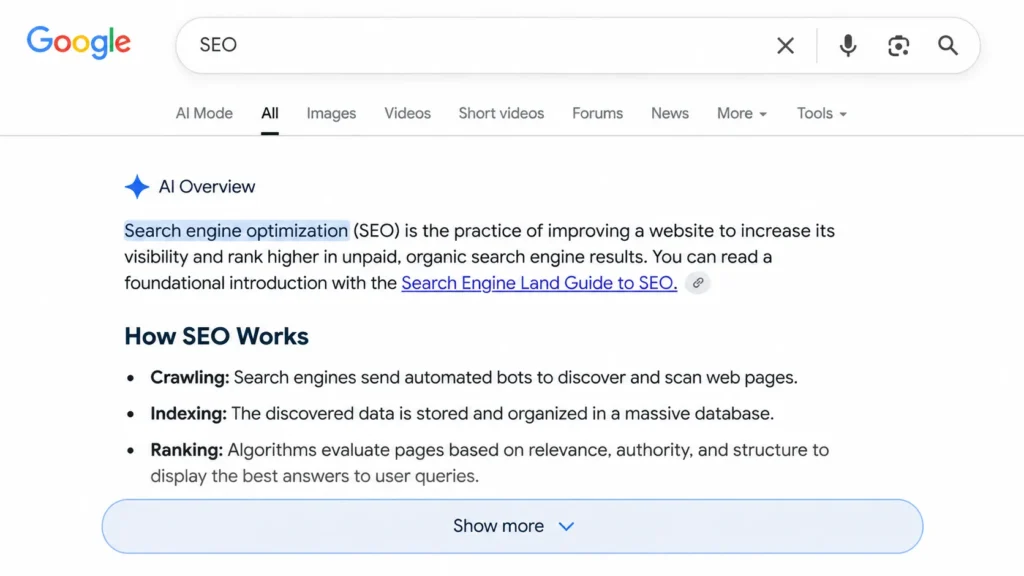The image size is (1024, 576).
Task: Expand the More dropdown menu
Action: tap(742, 113)
